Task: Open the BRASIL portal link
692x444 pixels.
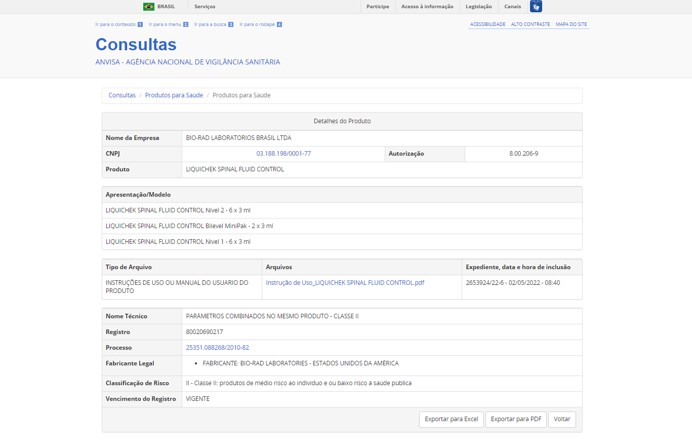Action: point(166,7)
